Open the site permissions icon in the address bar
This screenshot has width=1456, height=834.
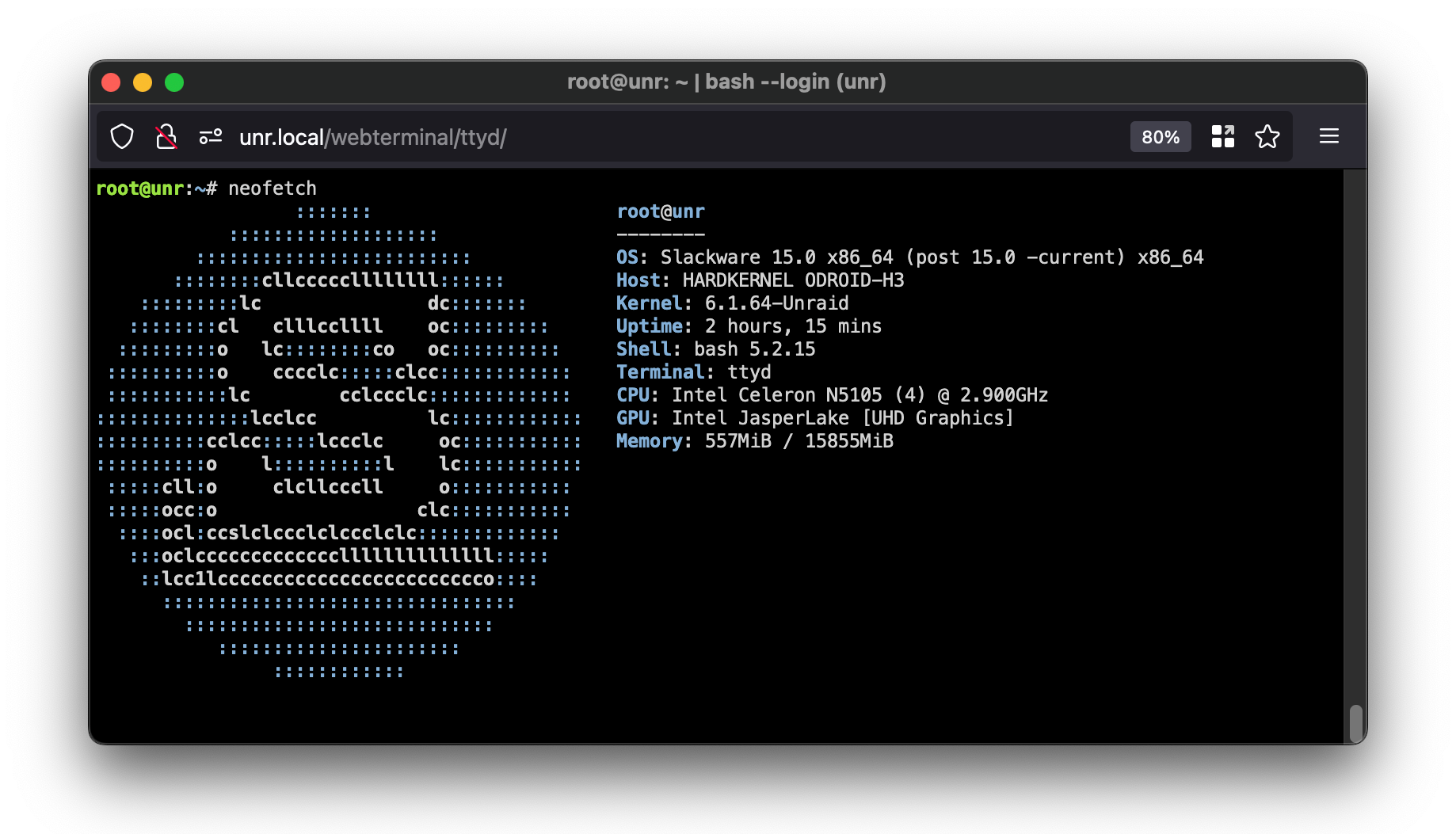click(x=210, y=135)
